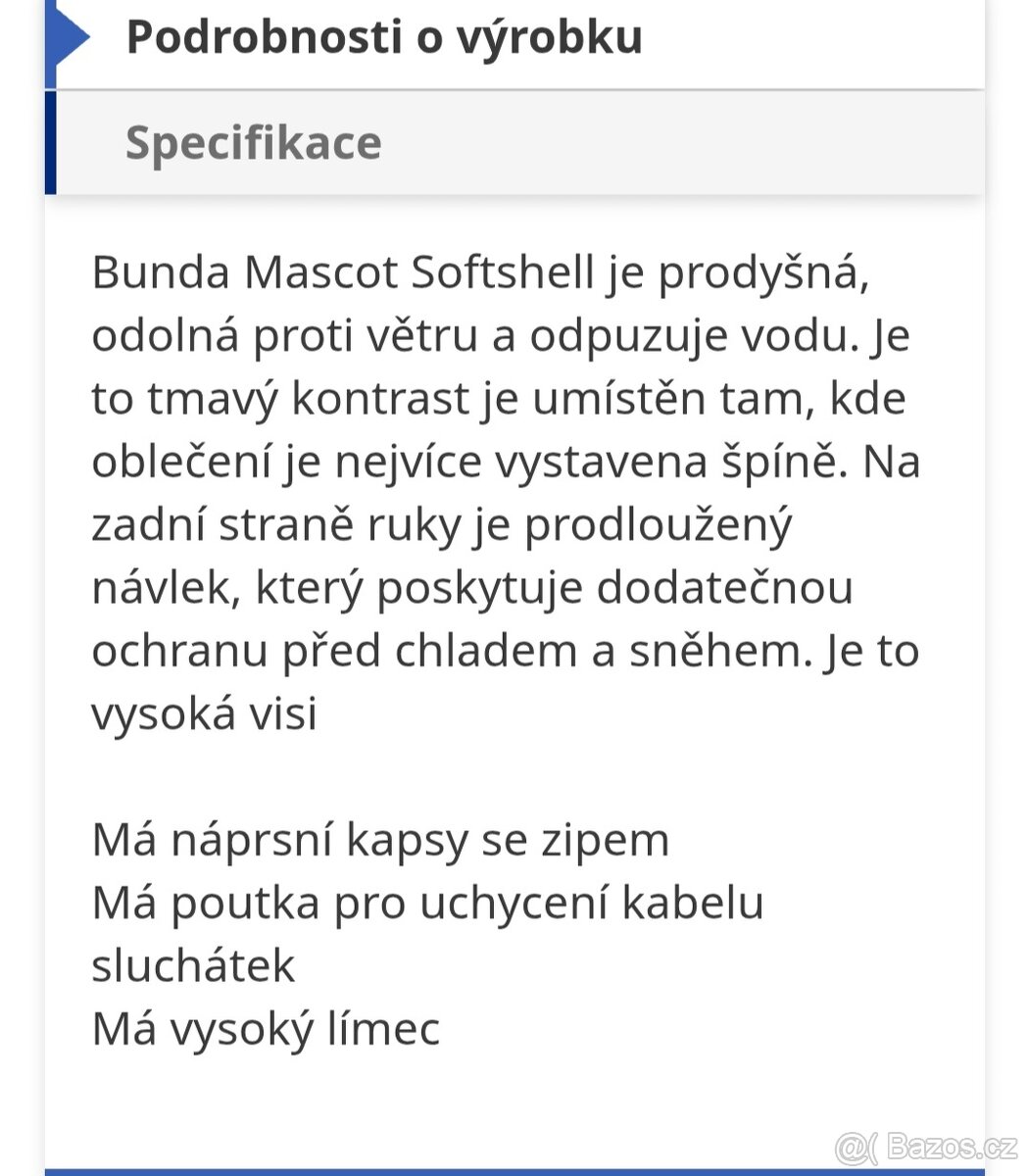Select the line 'Má vysoký límec'
This screenshot has height=1176, width=1028.
click(266, 1029)
